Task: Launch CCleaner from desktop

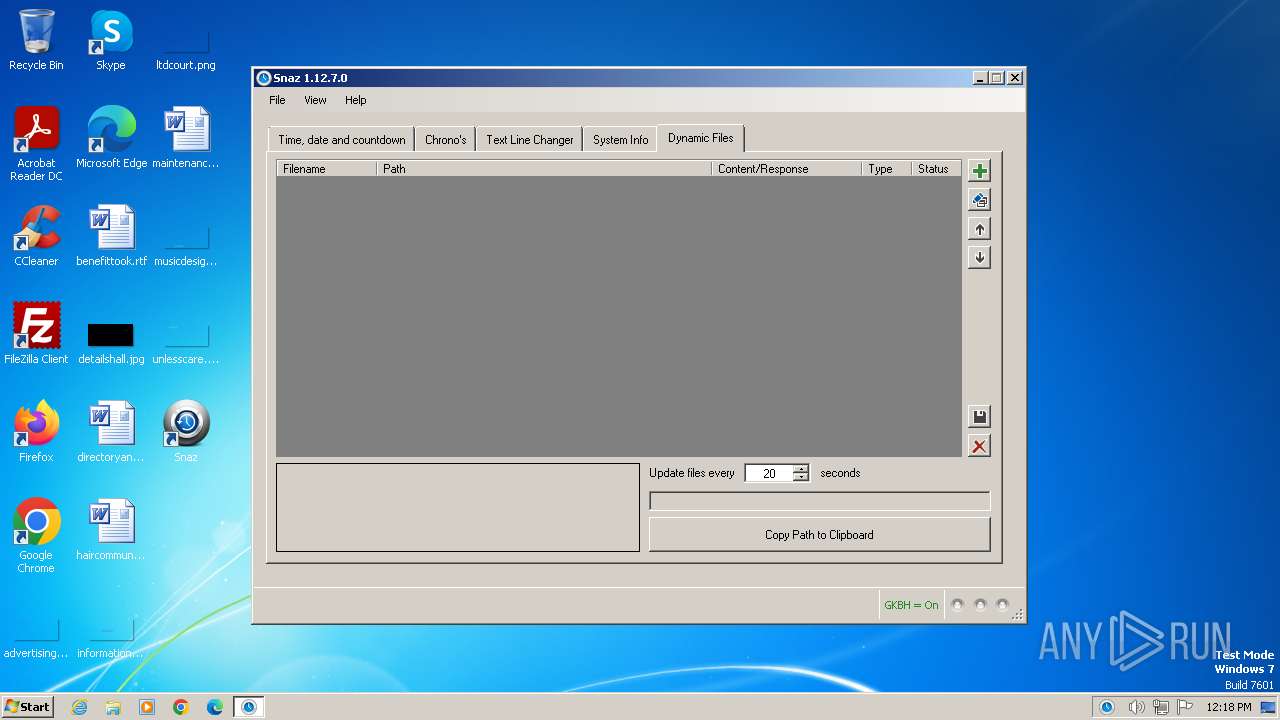Action: 36,236
